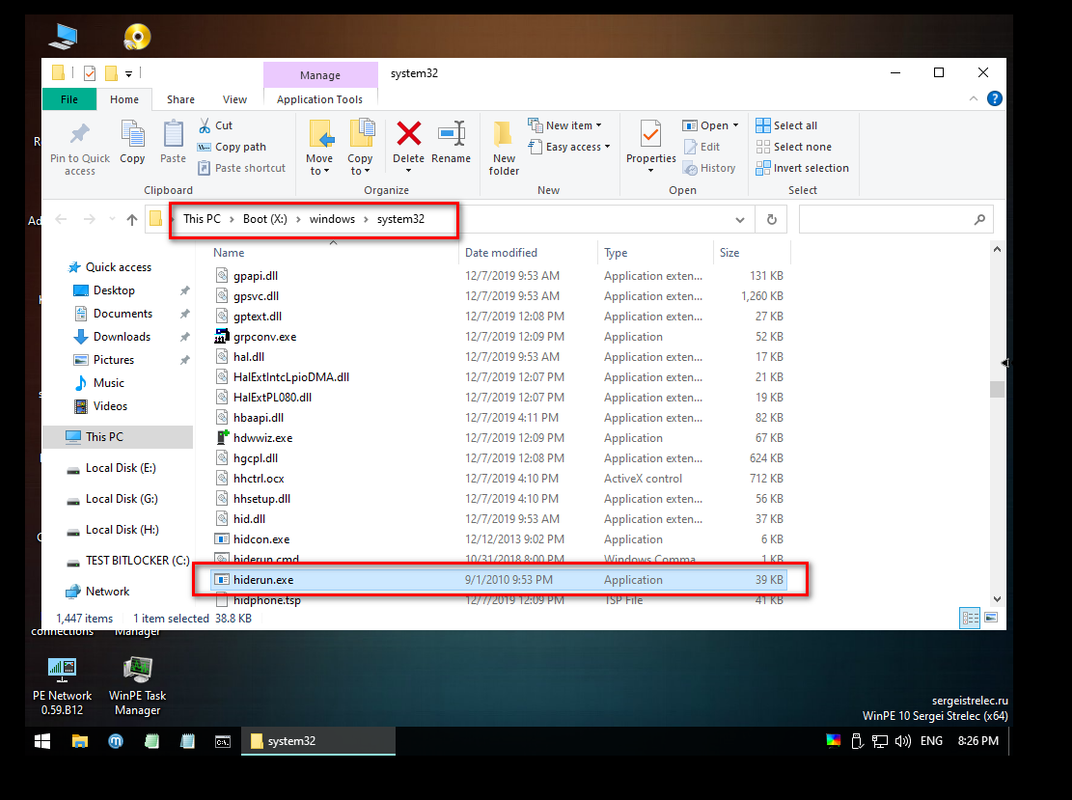The height and width of the screenshot is (800, 1072).
Task: Collapse the ribbon with the chevron
Action: click(x=974, y=99)
